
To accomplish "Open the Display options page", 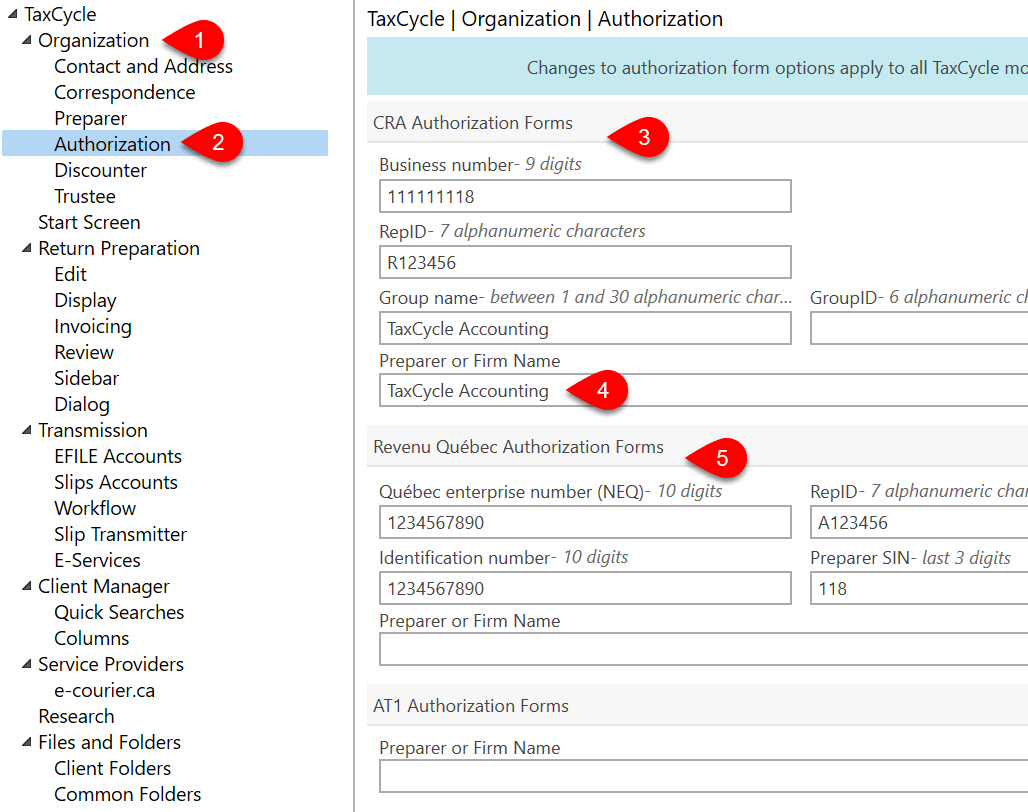I will point(85,300).
